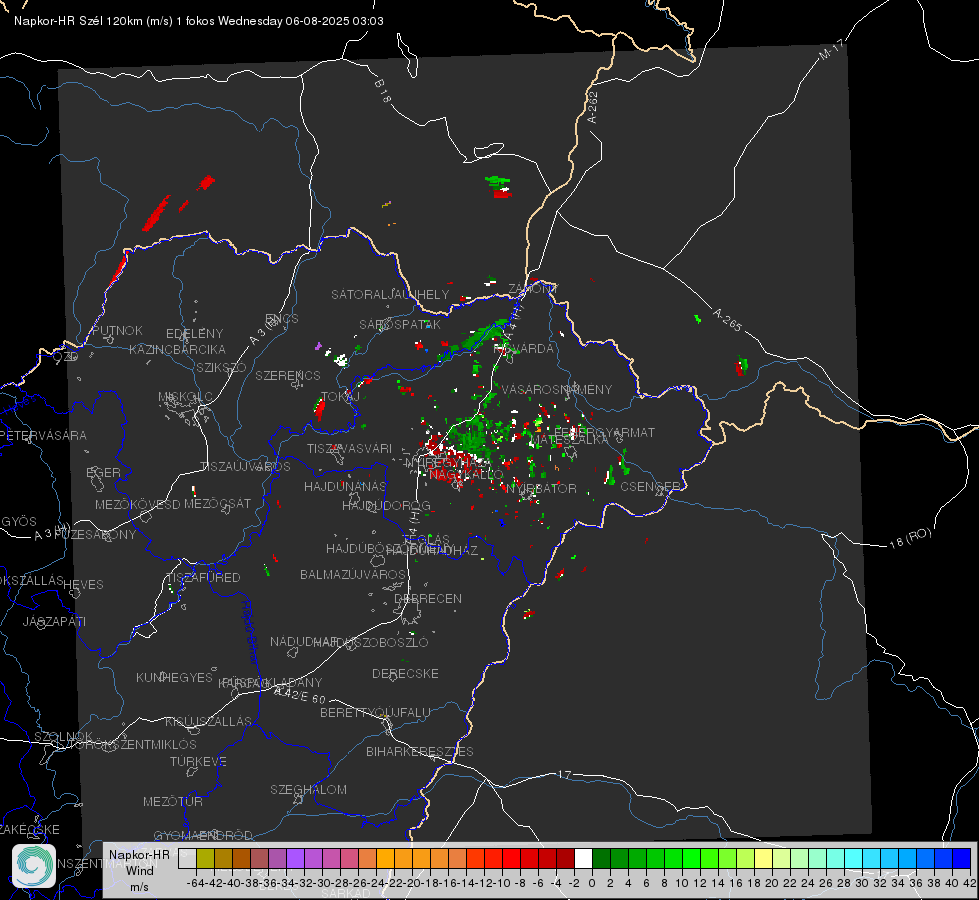Click the TISZAFÜRED label
The image size is (979, 900).
pyautogui.click(x=204, y=577)
